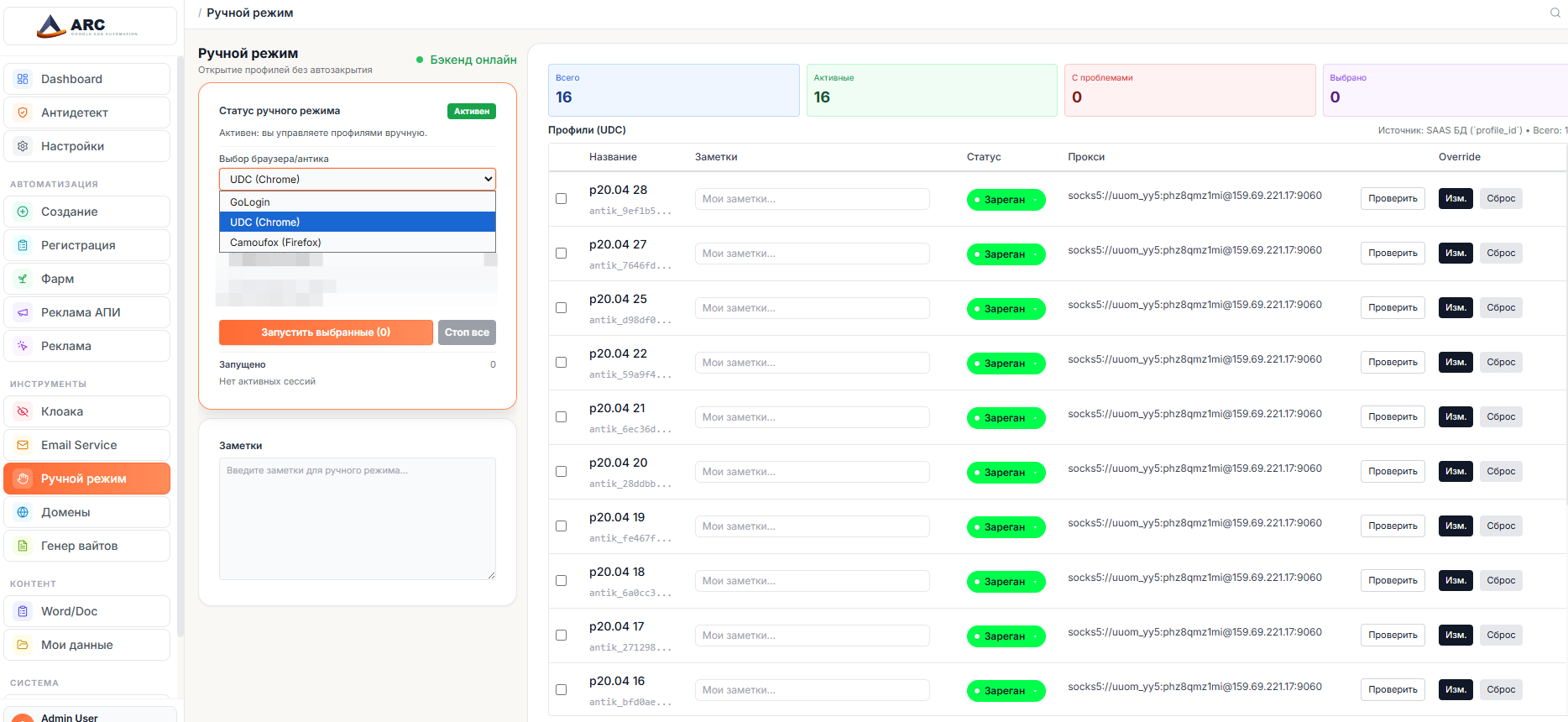Click the Антидетект shield icon

[23, 112]
